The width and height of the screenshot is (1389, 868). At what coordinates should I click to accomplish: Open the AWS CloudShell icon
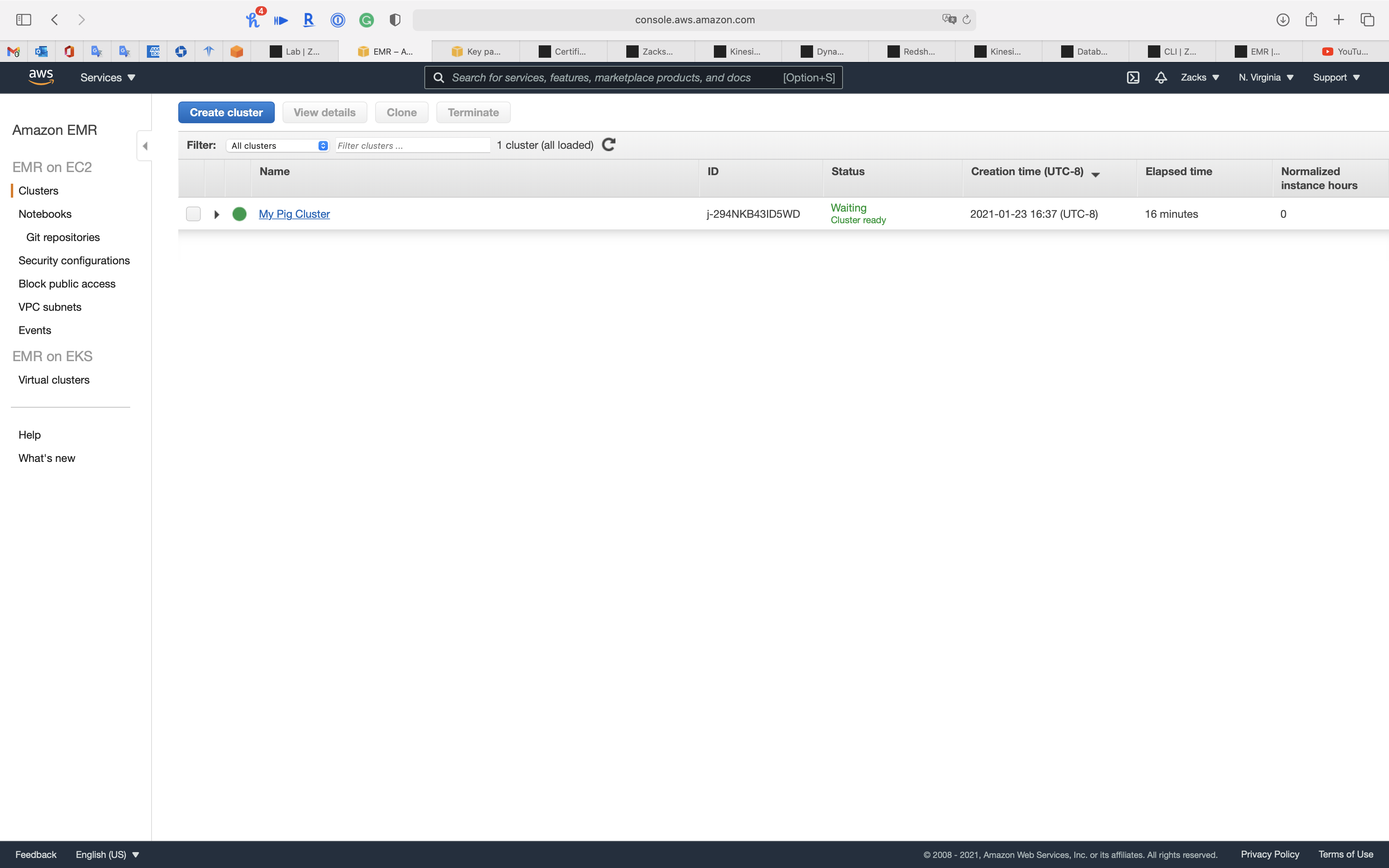(x=1132, y=77)
